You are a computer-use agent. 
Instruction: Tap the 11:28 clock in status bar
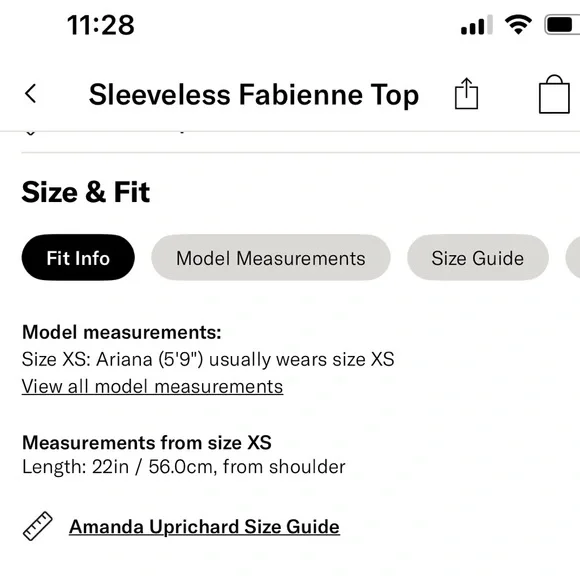[x=101, y=25]
